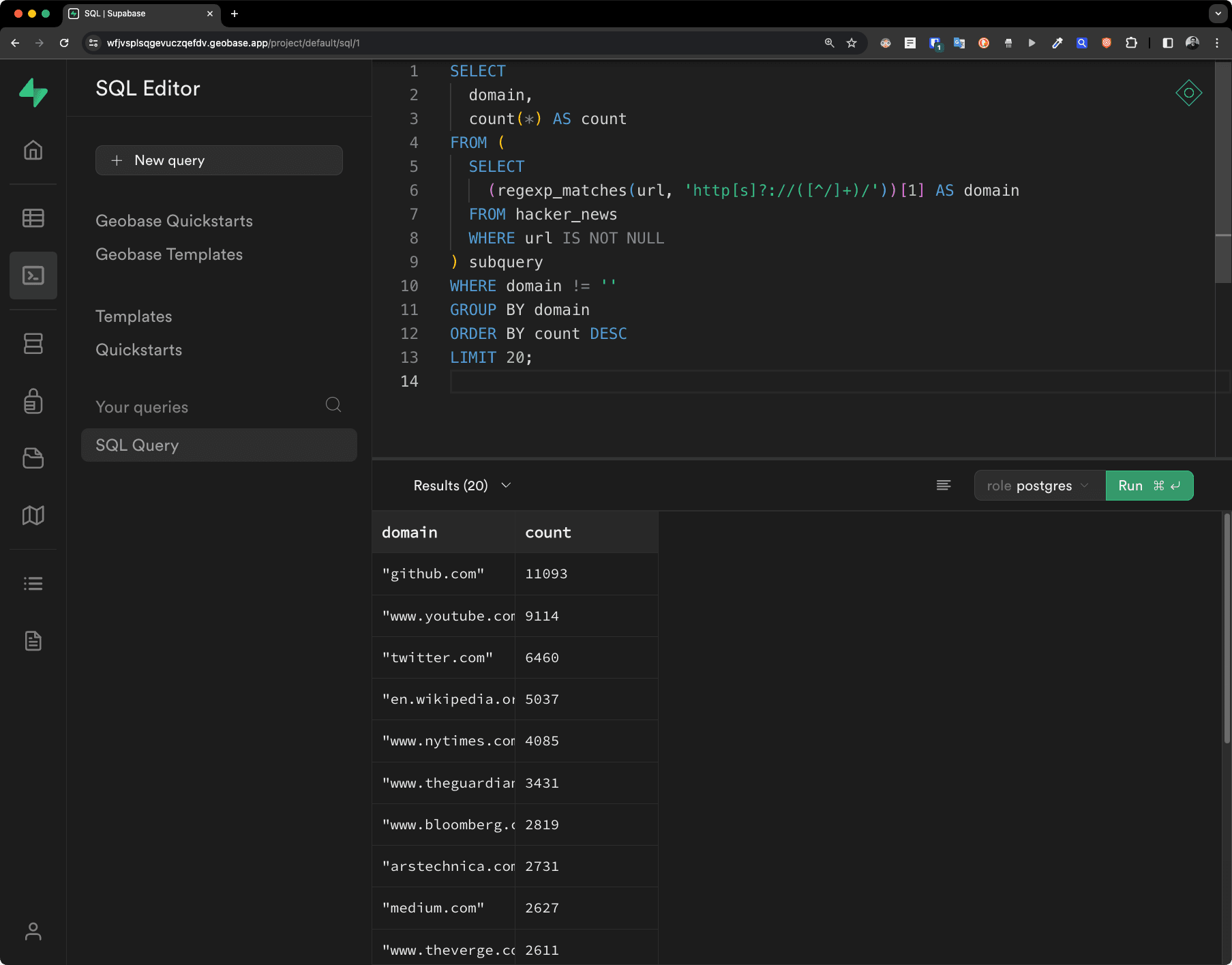This screenshot has height=965, width=1232.
Task: Open a new browser tab
Action: pos(235,14)
